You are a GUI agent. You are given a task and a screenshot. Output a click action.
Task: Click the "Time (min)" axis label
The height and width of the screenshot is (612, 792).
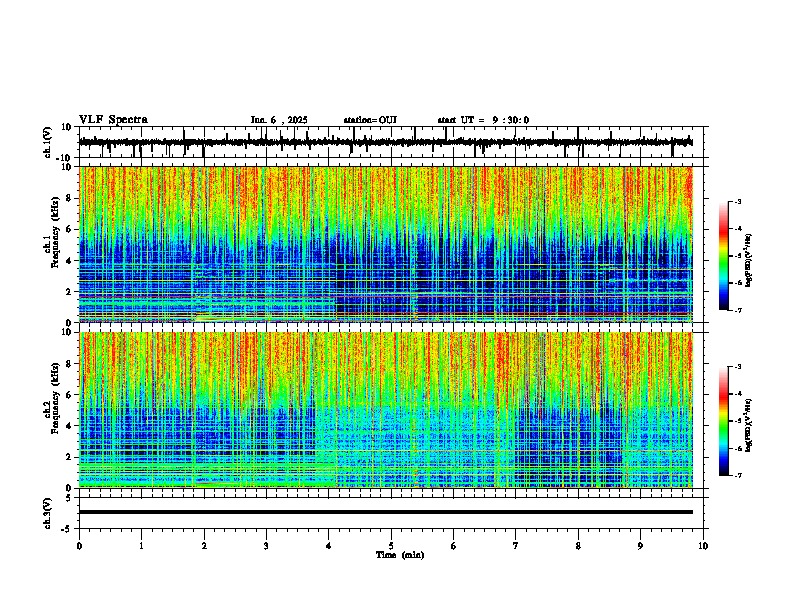pyautogui.click(x=400, y=555)
